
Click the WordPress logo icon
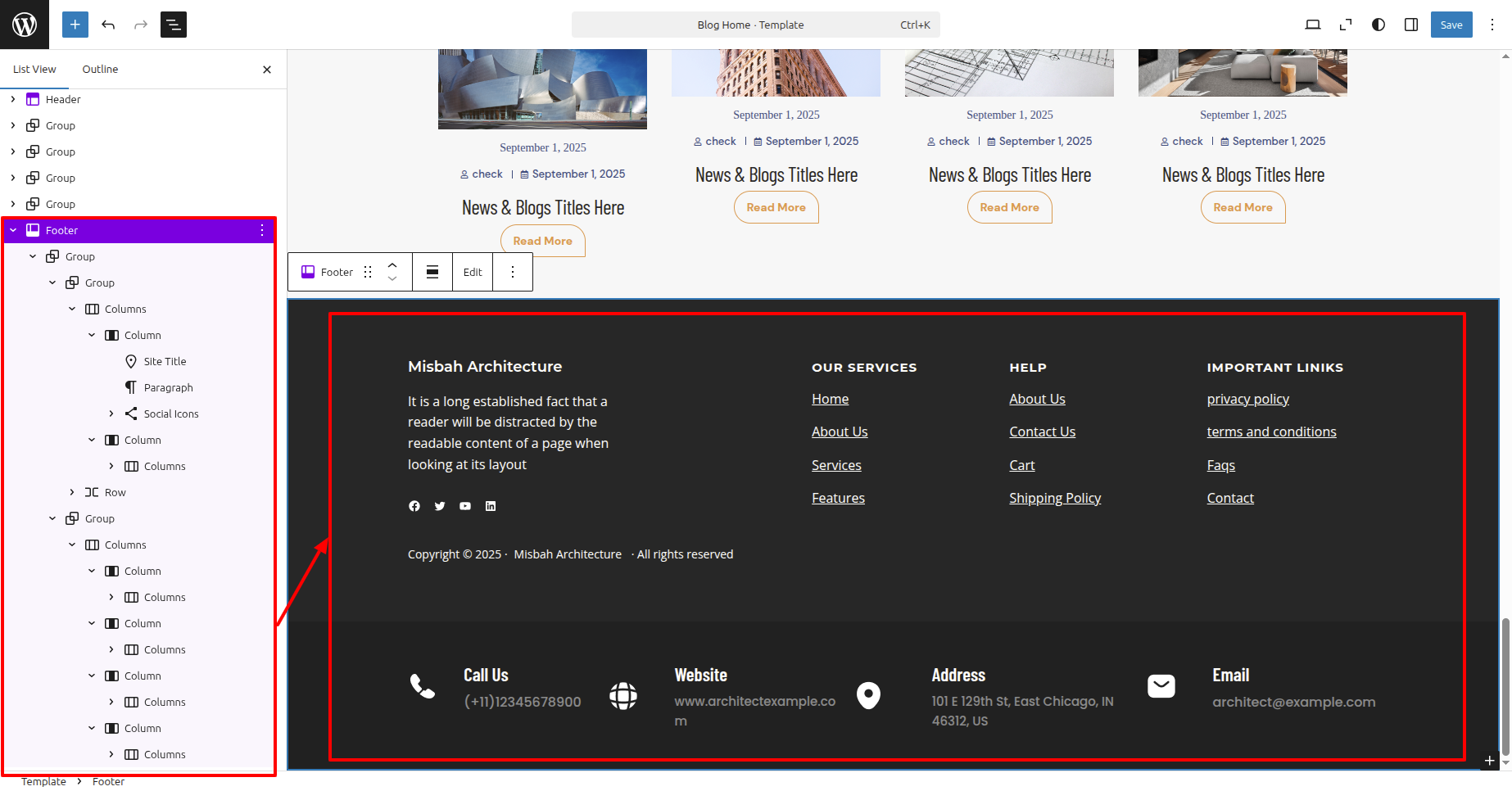point(25,25)
